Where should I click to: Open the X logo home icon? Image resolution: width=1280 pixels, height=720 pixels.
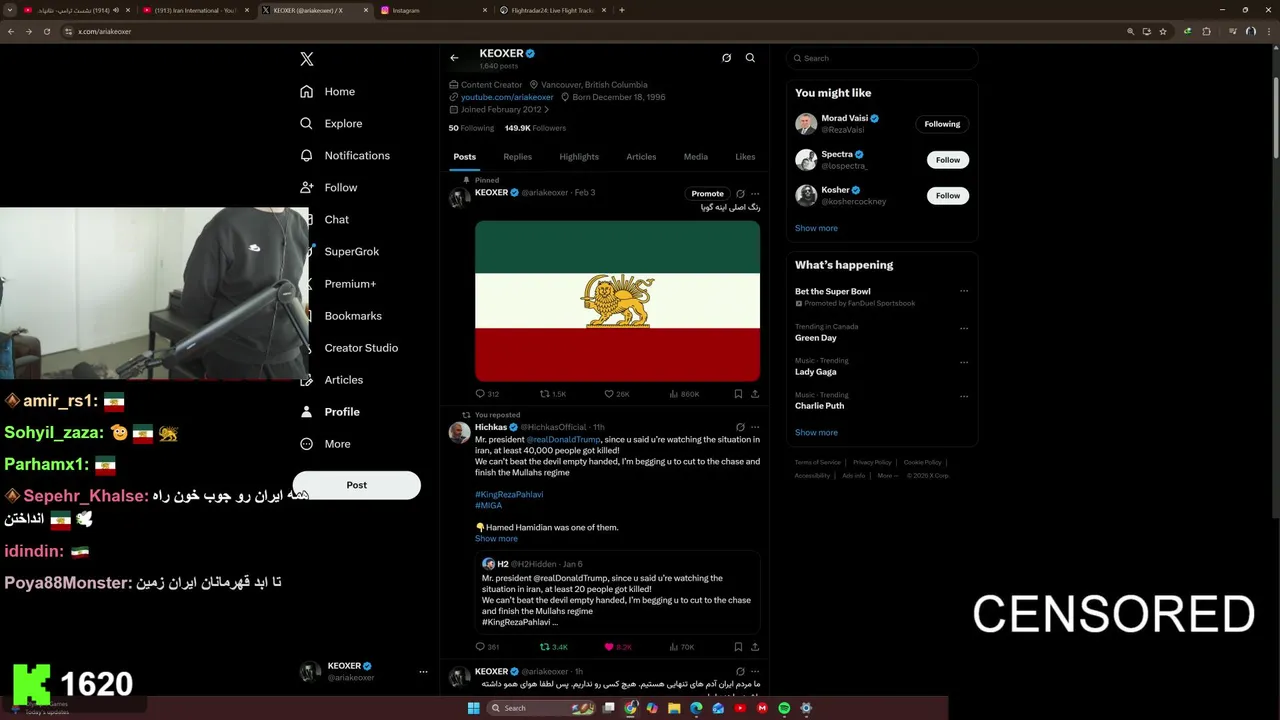pyautogui.click(x=307, y=59)
